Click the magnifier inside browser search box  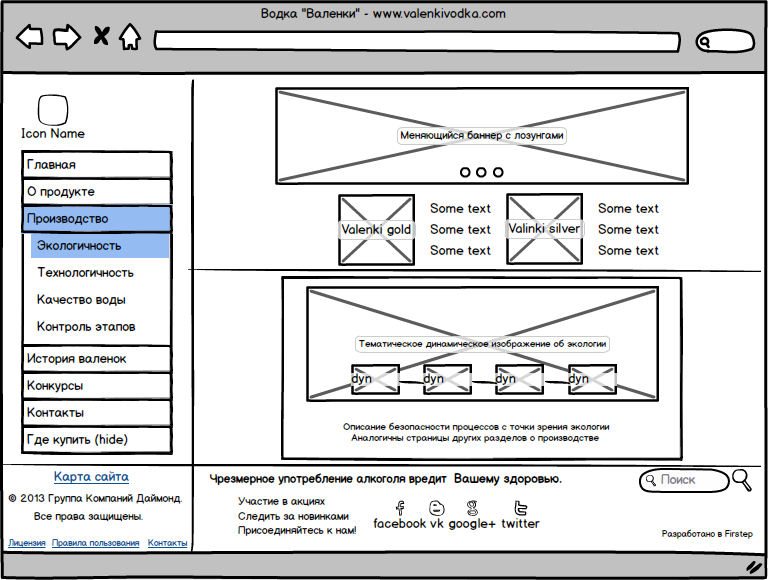coord(704,42)
